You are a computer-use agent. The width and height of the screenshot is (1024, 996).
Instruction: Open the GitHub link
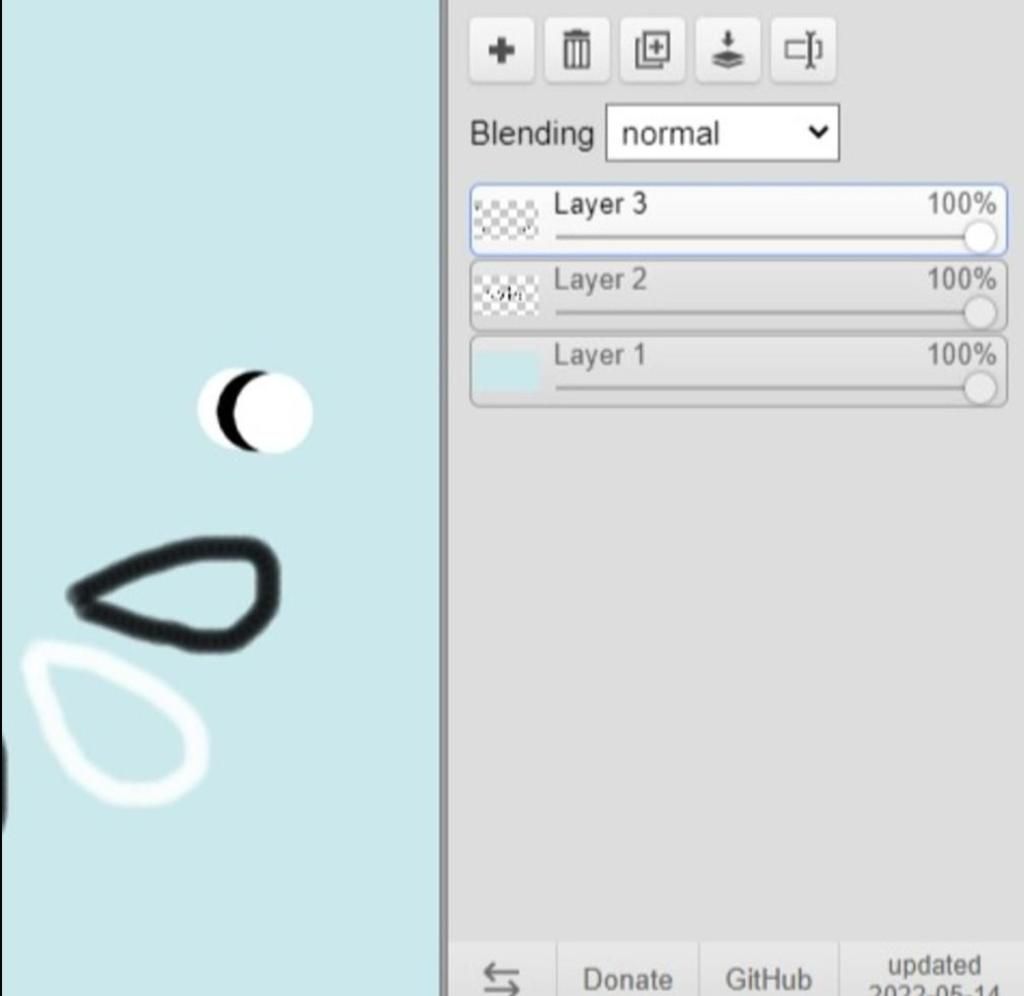coord(769,978)
